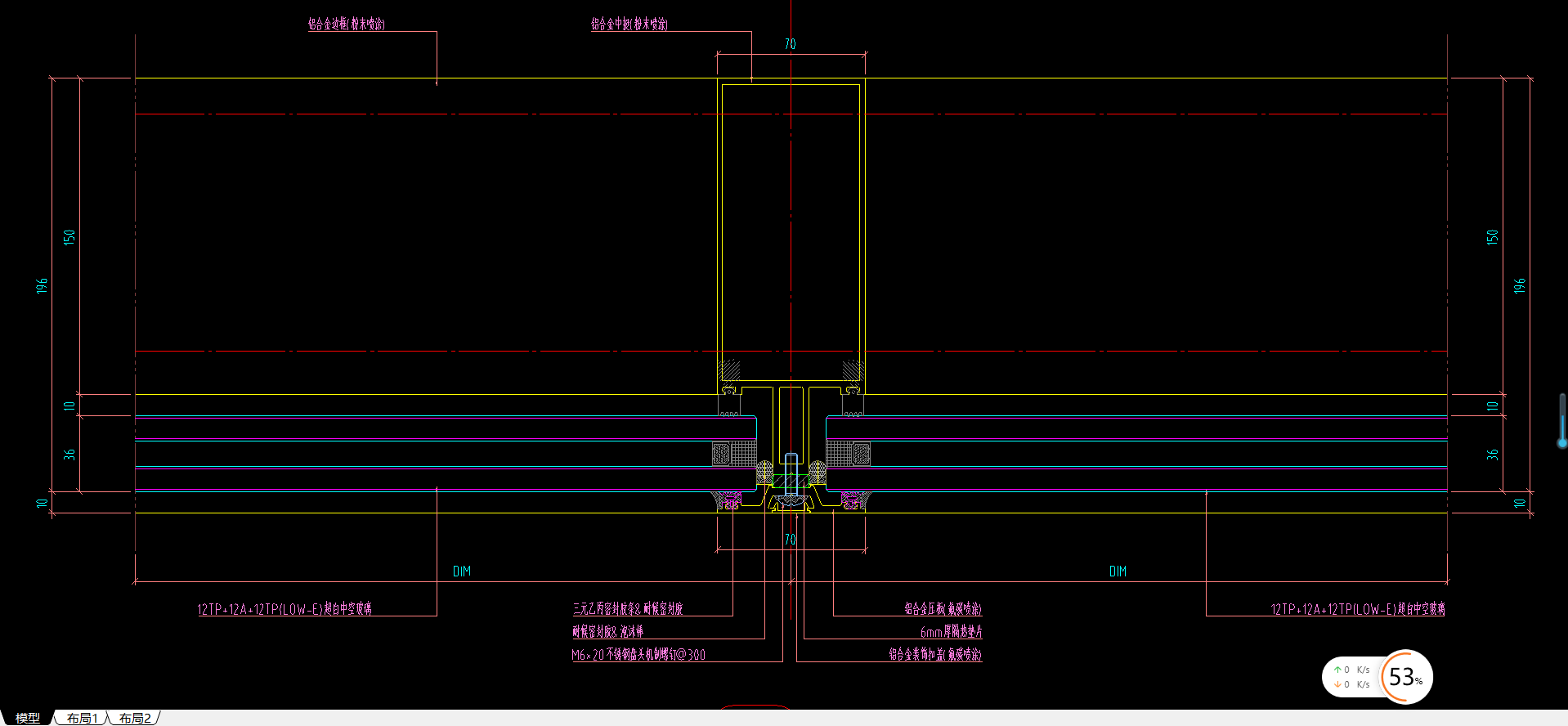Screen dimensions: 1568x726
Task: Click the download speed arrow in widget
Action: [x=1337, y=684]
